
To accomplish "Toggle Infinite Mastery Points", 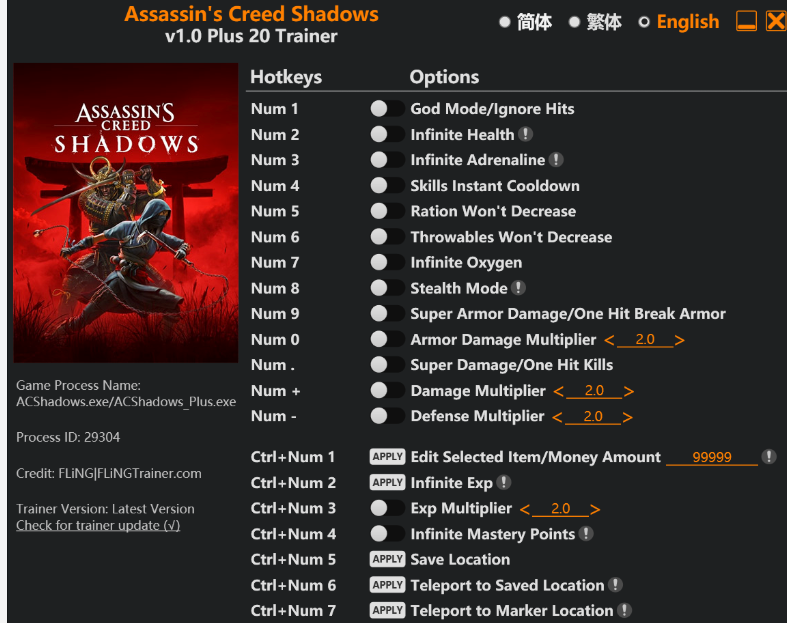I will (387, 534).
